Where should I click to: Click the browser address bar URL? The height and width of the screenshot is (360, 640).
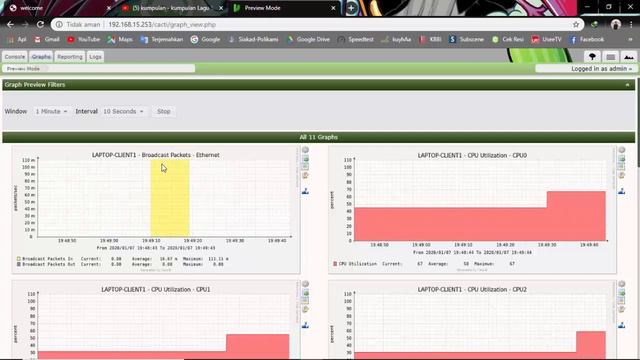[162, 24]
